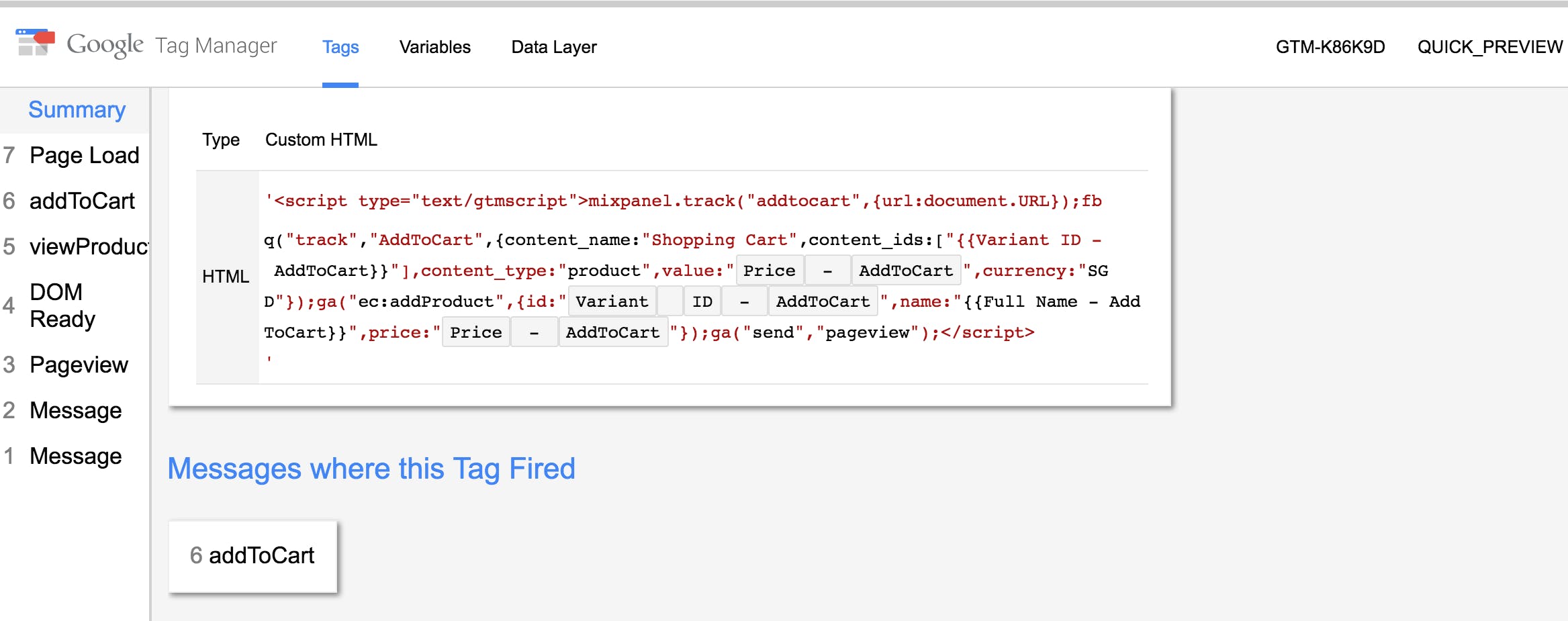Click the Google Tag Manager title text

(172, 45)
